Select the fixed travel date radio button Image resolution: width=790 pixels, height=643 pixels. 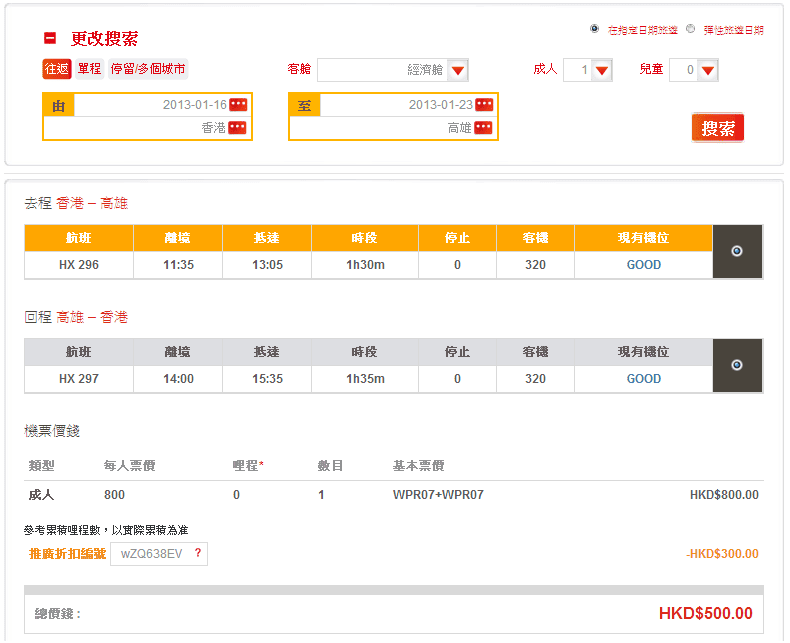(x=595, y=29)
